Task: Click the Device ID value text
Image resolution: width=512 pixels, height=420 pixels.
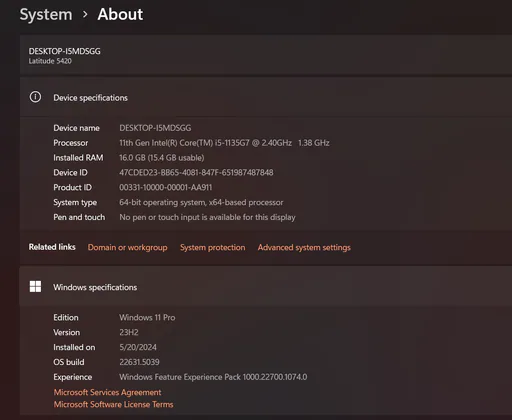Action: tap(196, 172)
